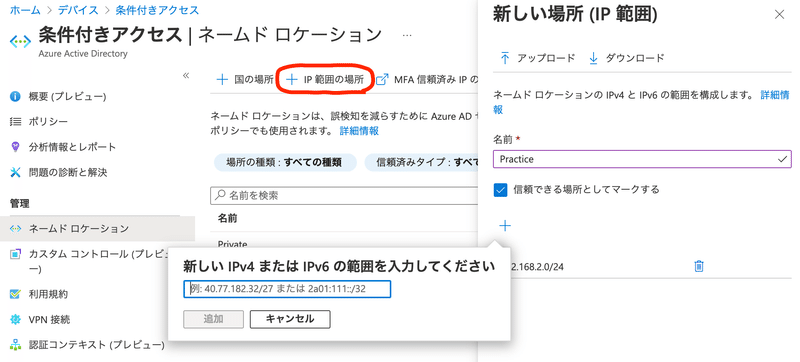Click the lightbulb icon beside 分析情報とレポート
800x362 pixels.
15,147
